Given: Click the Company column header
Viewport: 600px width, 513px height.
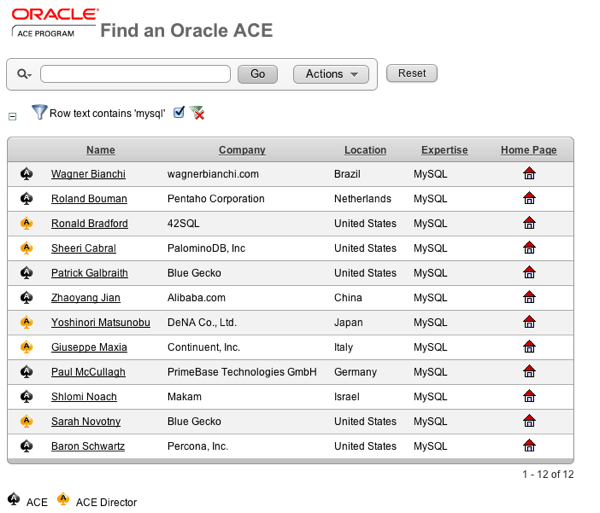Looking at the screenshot, I should click(242, 150).
